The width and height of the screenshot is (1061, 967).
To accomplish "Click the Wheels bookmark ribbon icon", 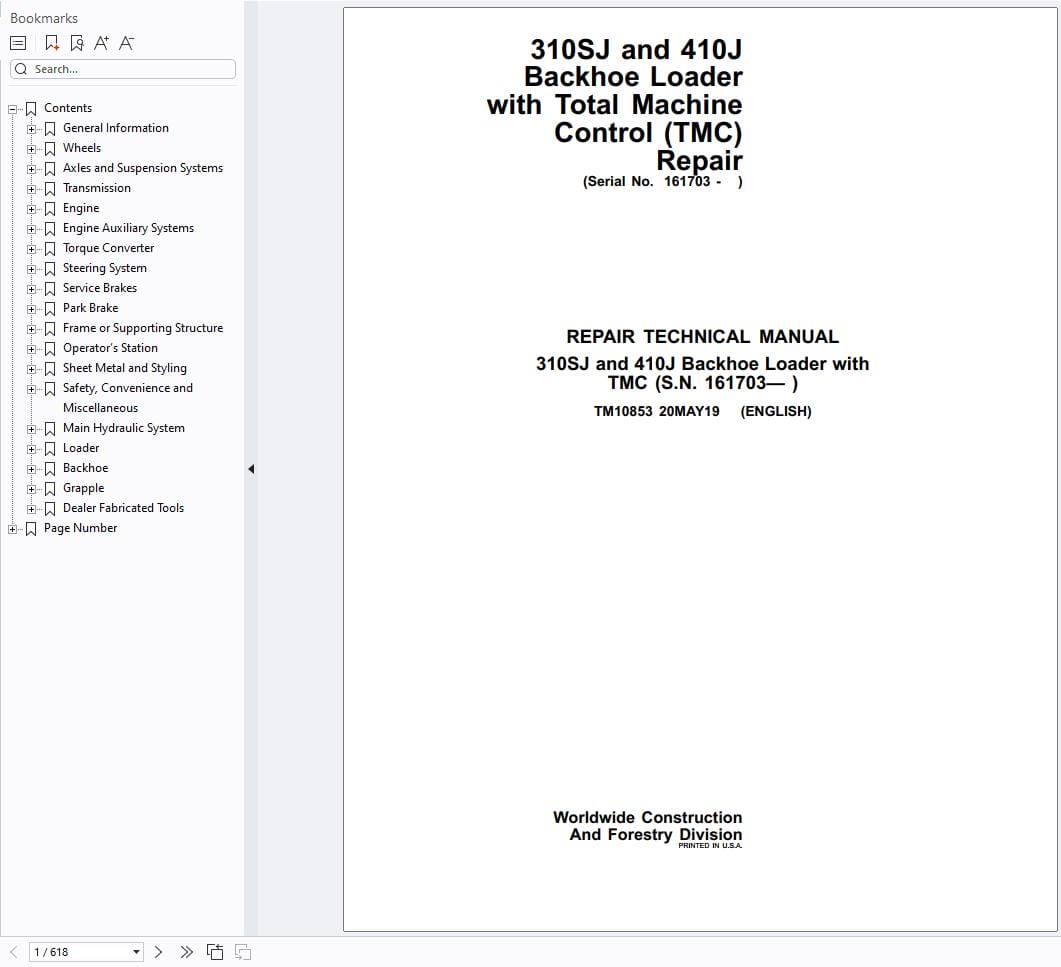I will coord(50,149).
